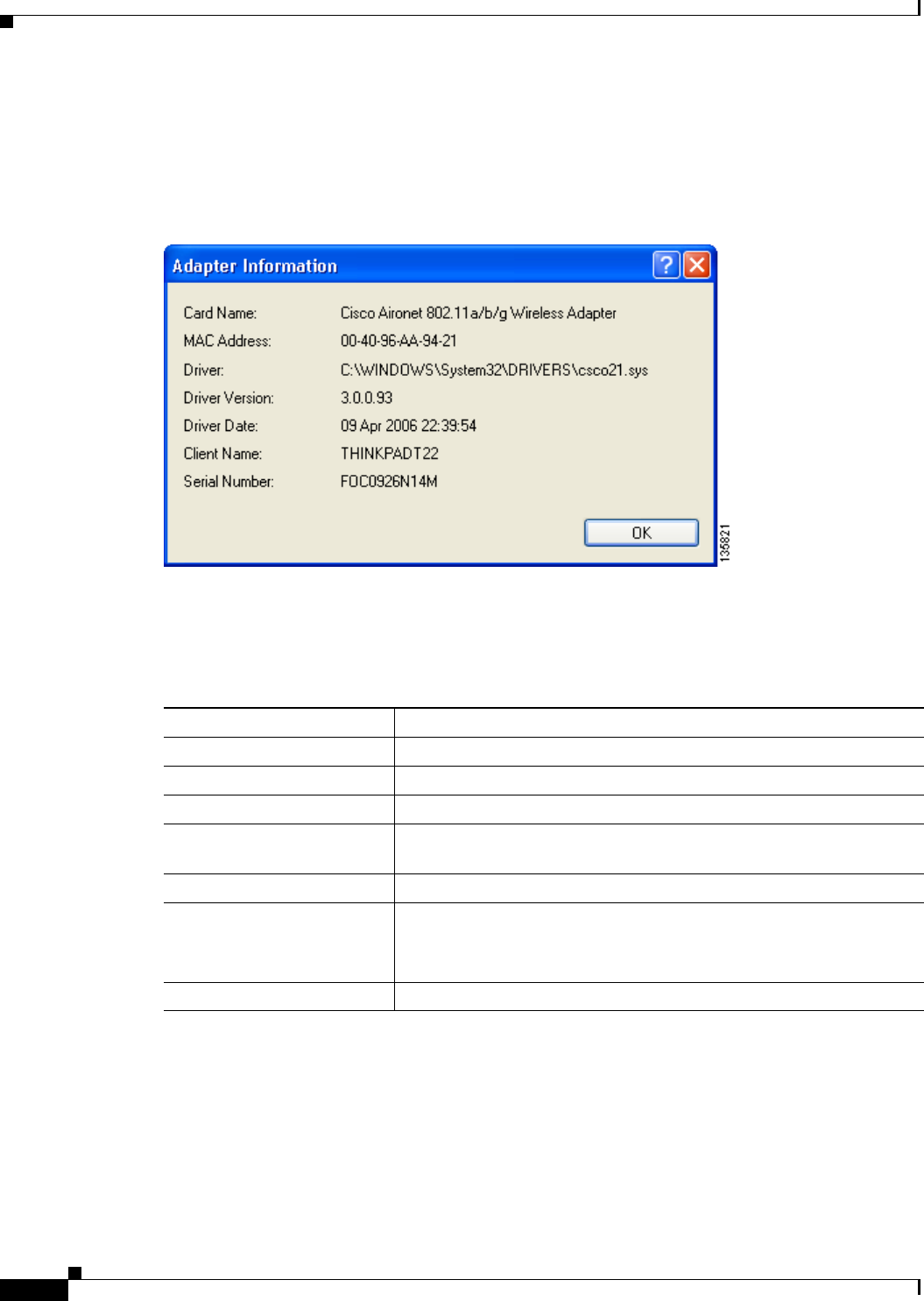Click the OK button
Screen dimensions: 924x1301
pyautogui.click(x=641, y=533)
